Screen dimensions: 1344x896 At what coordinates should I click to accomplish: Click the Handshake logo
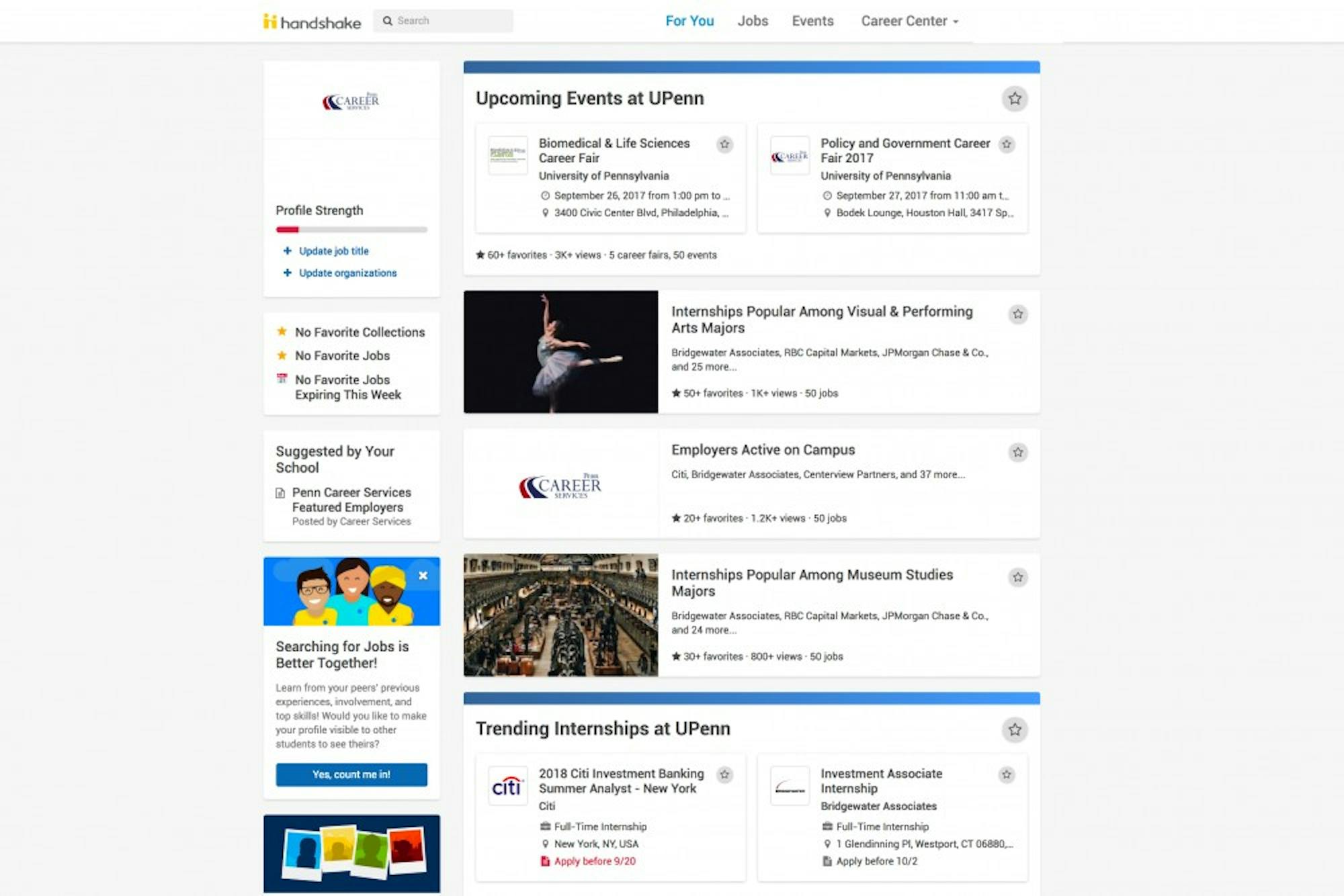[312, 21]
